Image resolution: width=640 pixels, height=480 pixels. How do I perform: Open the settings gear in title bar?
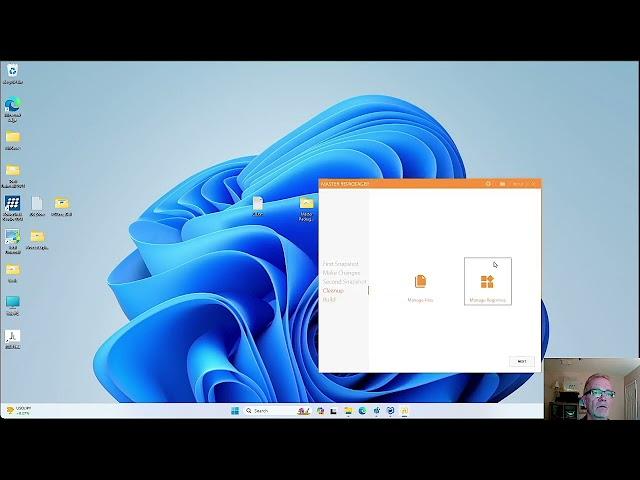[x=488, y=184]
